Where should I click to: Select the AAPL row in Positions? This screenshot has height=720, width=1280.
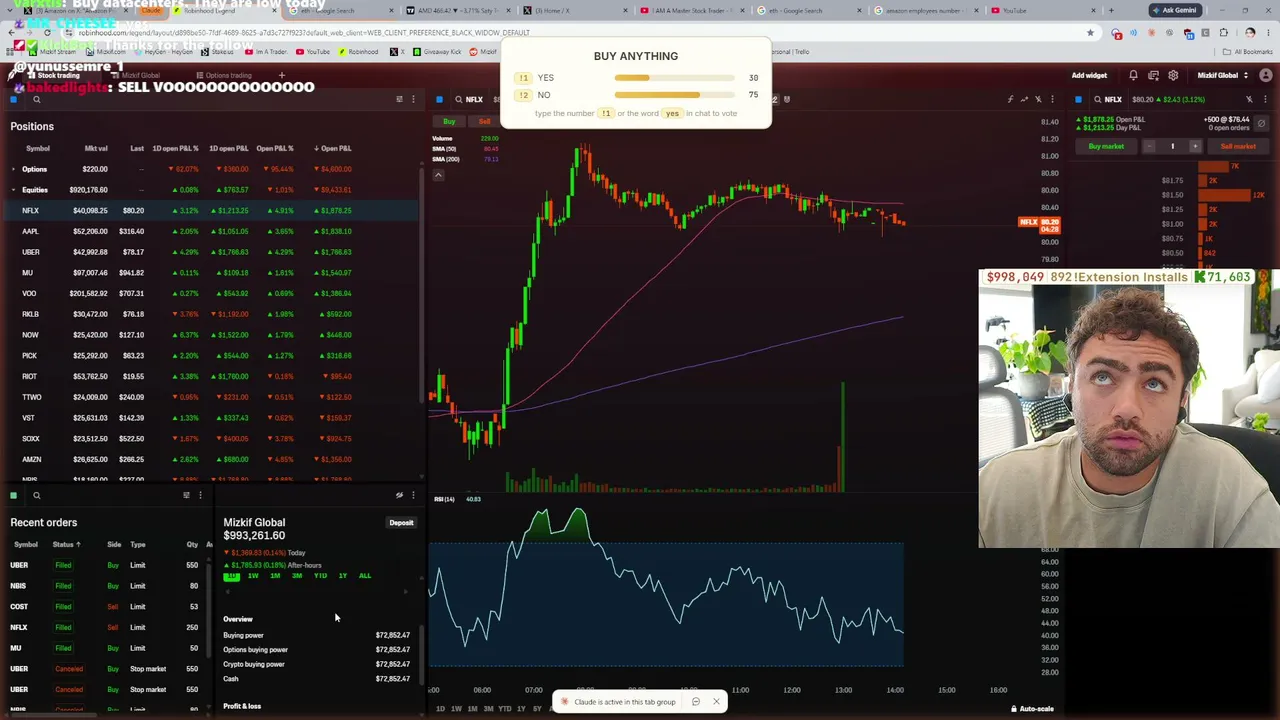click(x=212, y=231)
